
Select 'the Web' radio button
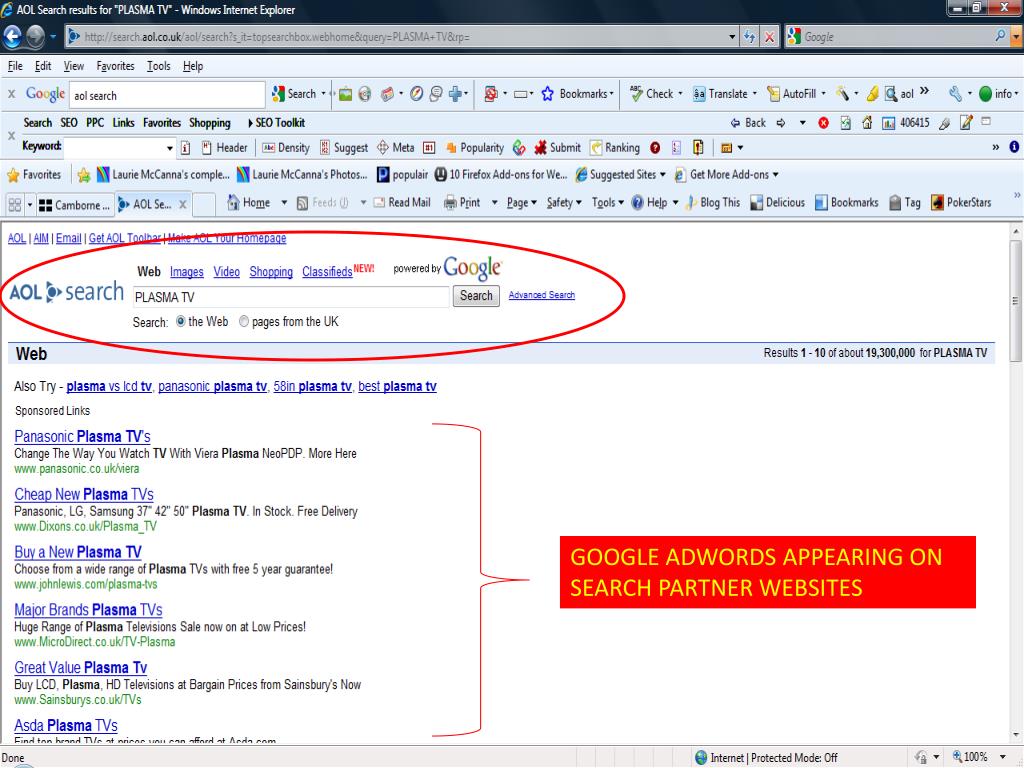181,321
